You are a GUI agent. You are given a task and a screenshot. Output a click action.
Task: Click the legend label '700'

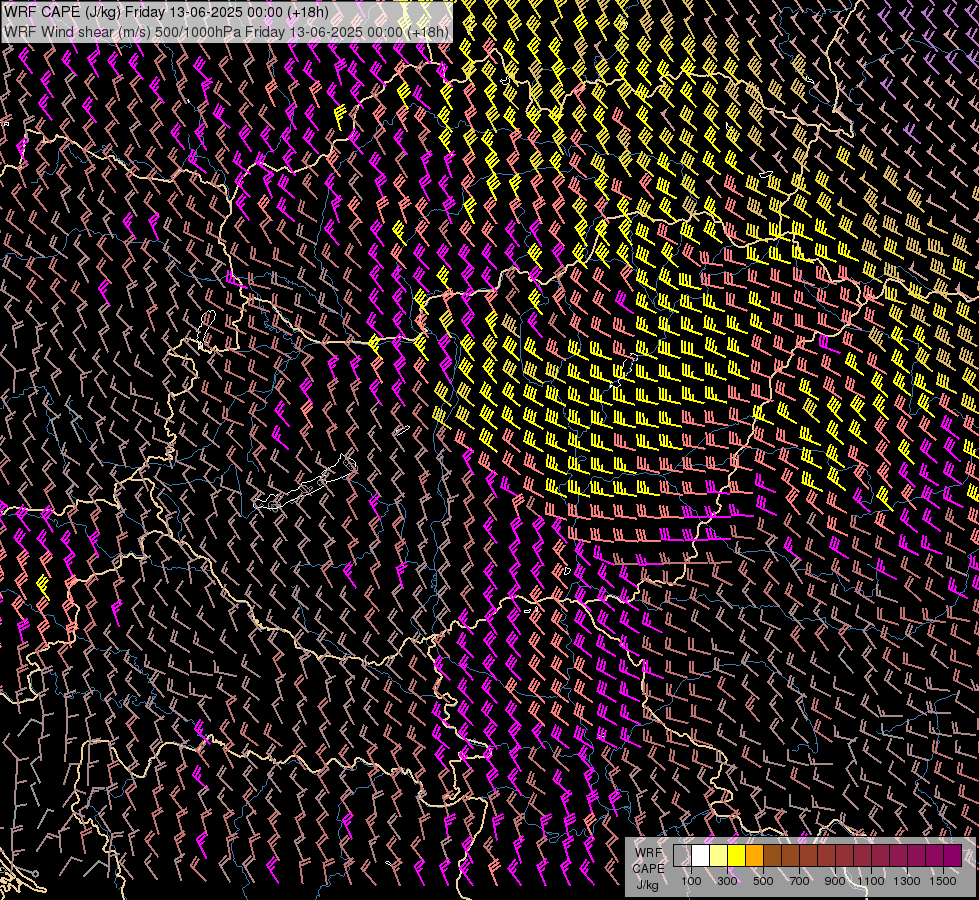[799, 881]
